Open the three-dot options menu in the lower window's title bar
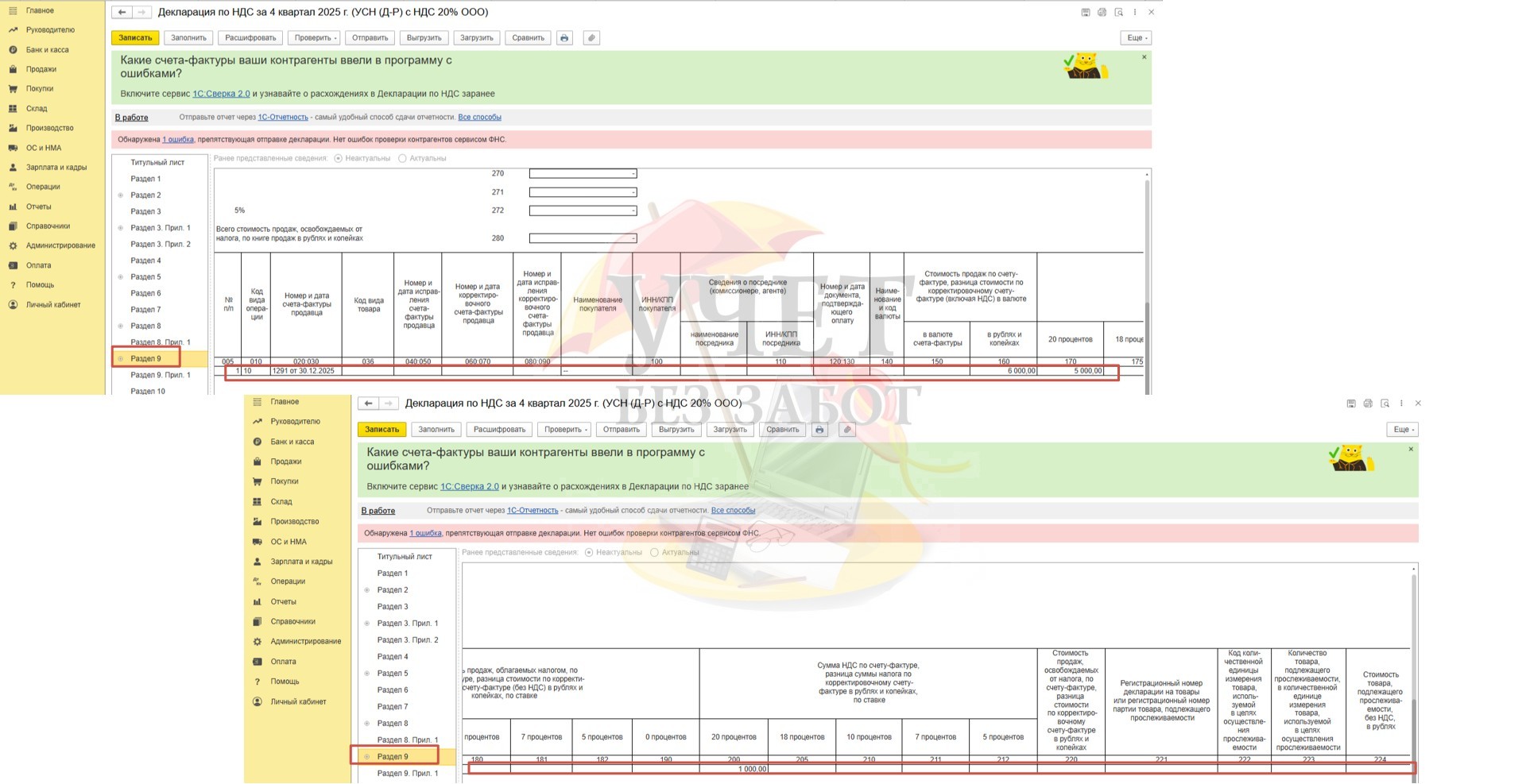Image resolution: width=1526 pixels, height=784 pixels. pos(1401,404)
